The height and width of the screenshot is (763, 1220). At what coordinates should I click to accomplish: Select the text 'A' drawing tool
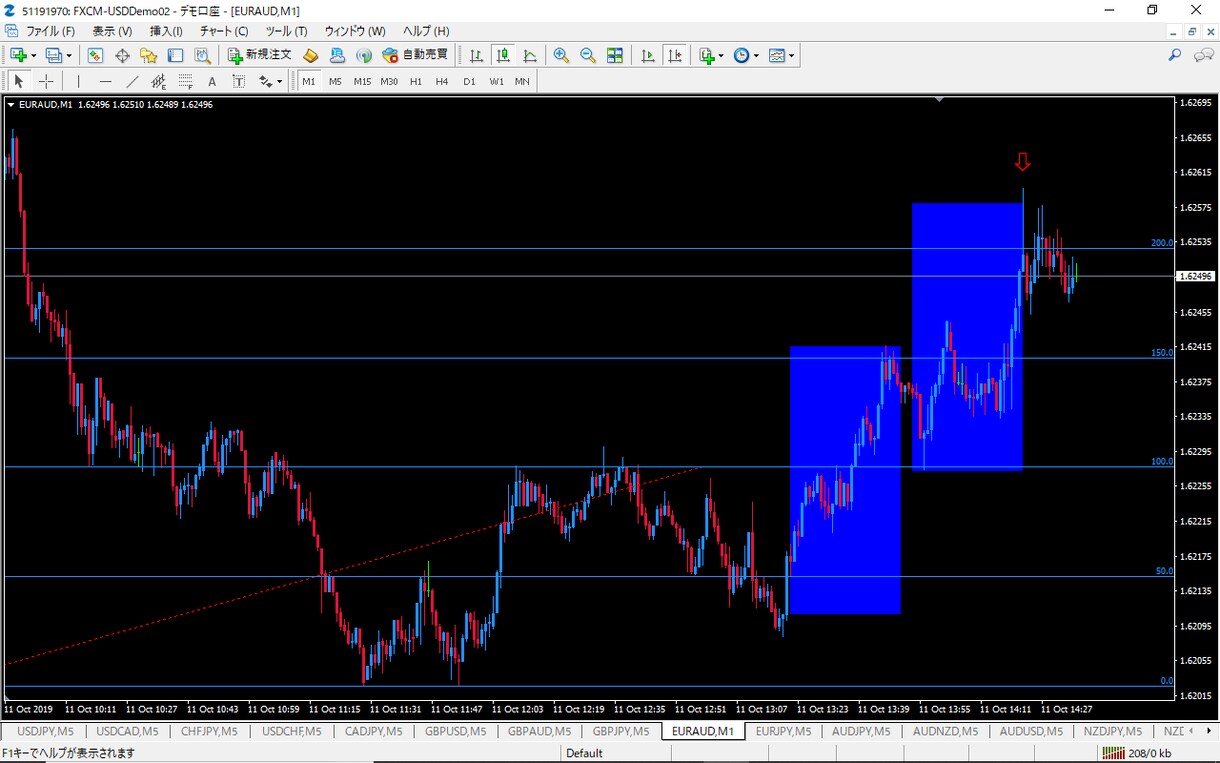click(212, 81)
